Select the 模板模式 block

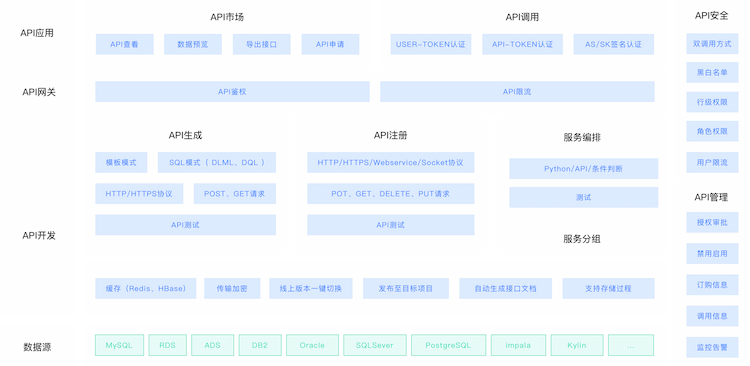[x=121, y=162]
